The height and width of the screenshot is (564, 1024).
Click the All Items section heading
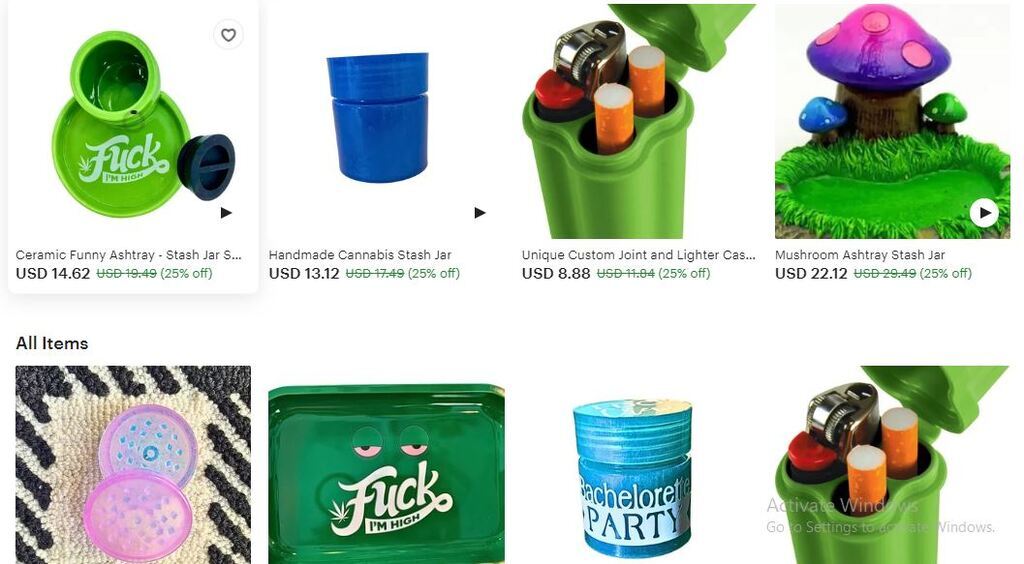52,343
